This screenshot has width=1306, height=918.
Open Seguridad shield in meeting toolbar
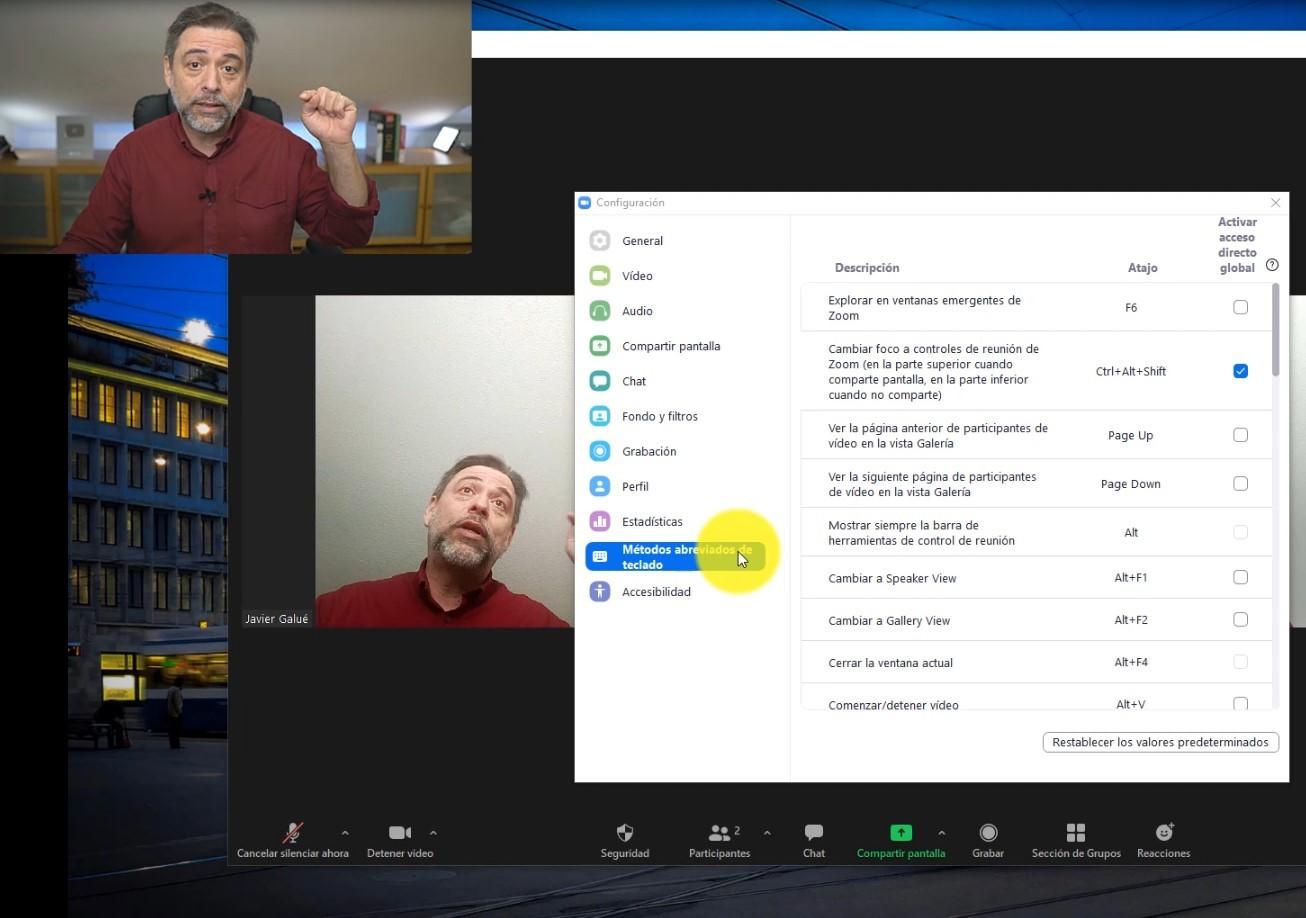point(625,833)
